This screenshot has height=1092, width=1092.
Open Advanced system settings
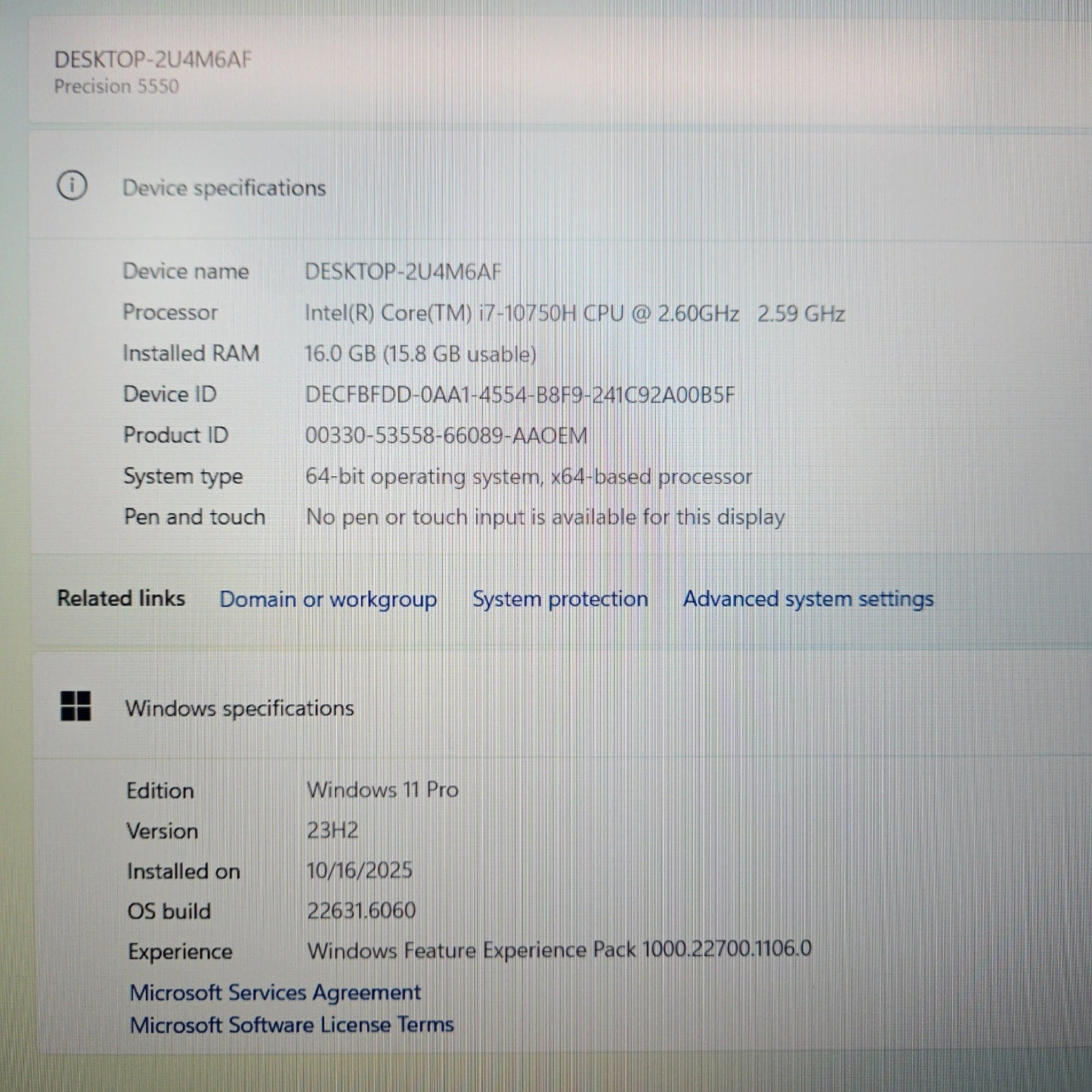(808, 599)
